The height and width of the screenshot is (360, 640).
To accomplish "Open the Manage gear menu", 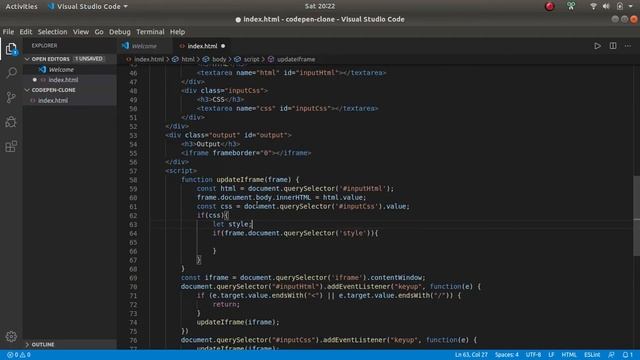I will 11,336.
